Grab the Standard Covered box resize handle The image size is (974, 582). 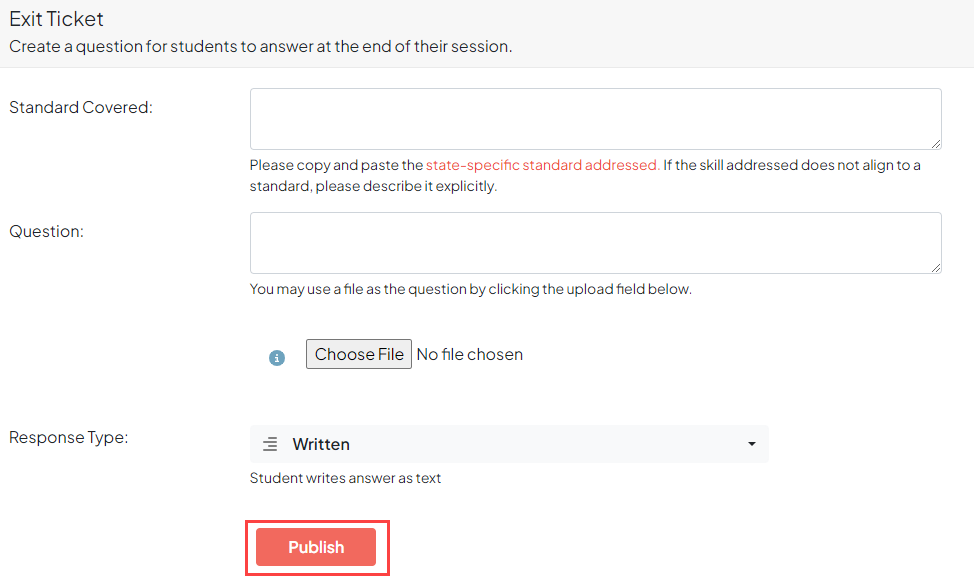click(x=936, y=144)
